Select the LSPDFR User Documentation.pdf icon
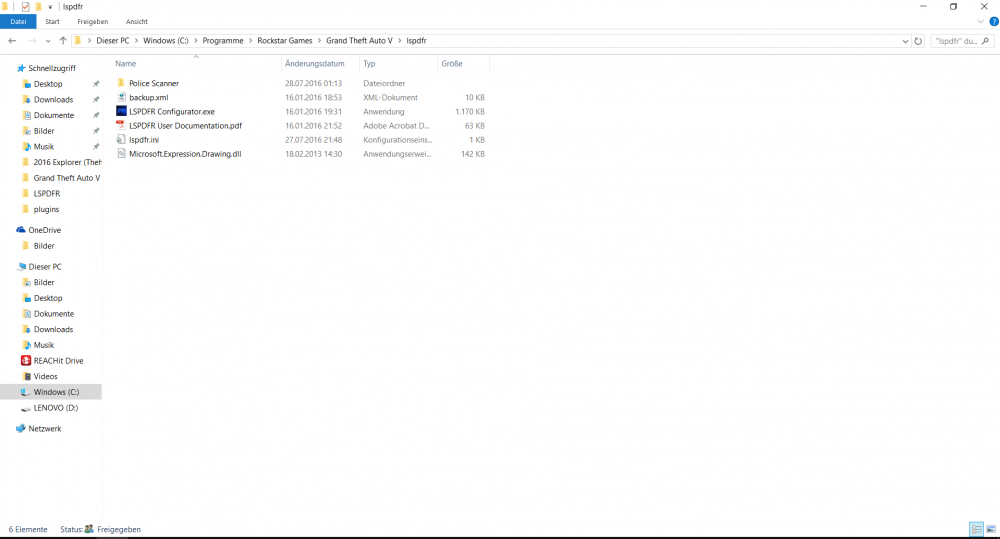Image resolution: width=1000 pixels, height=539 pixels. (121, 125)
